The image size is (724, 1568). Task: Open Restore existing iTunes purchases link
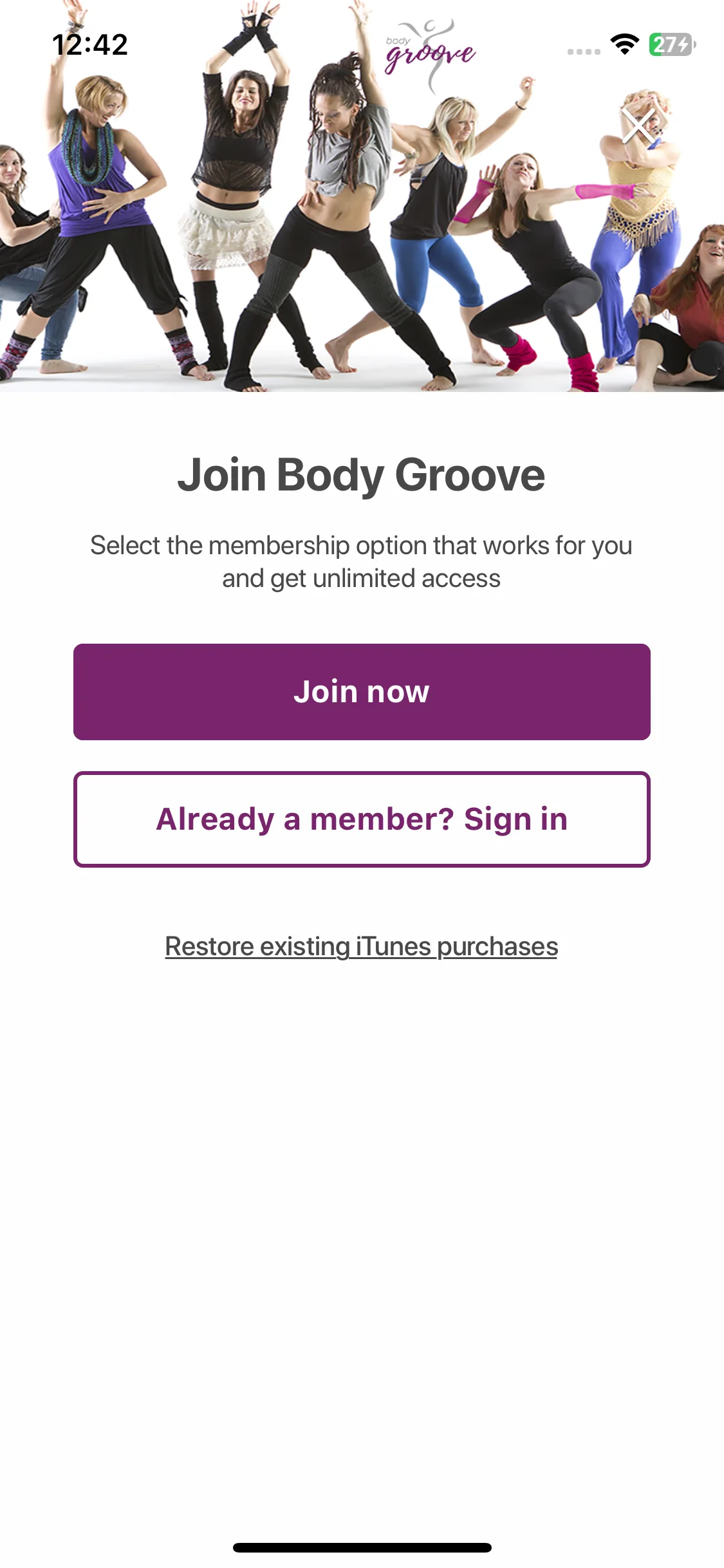(362, 946)
